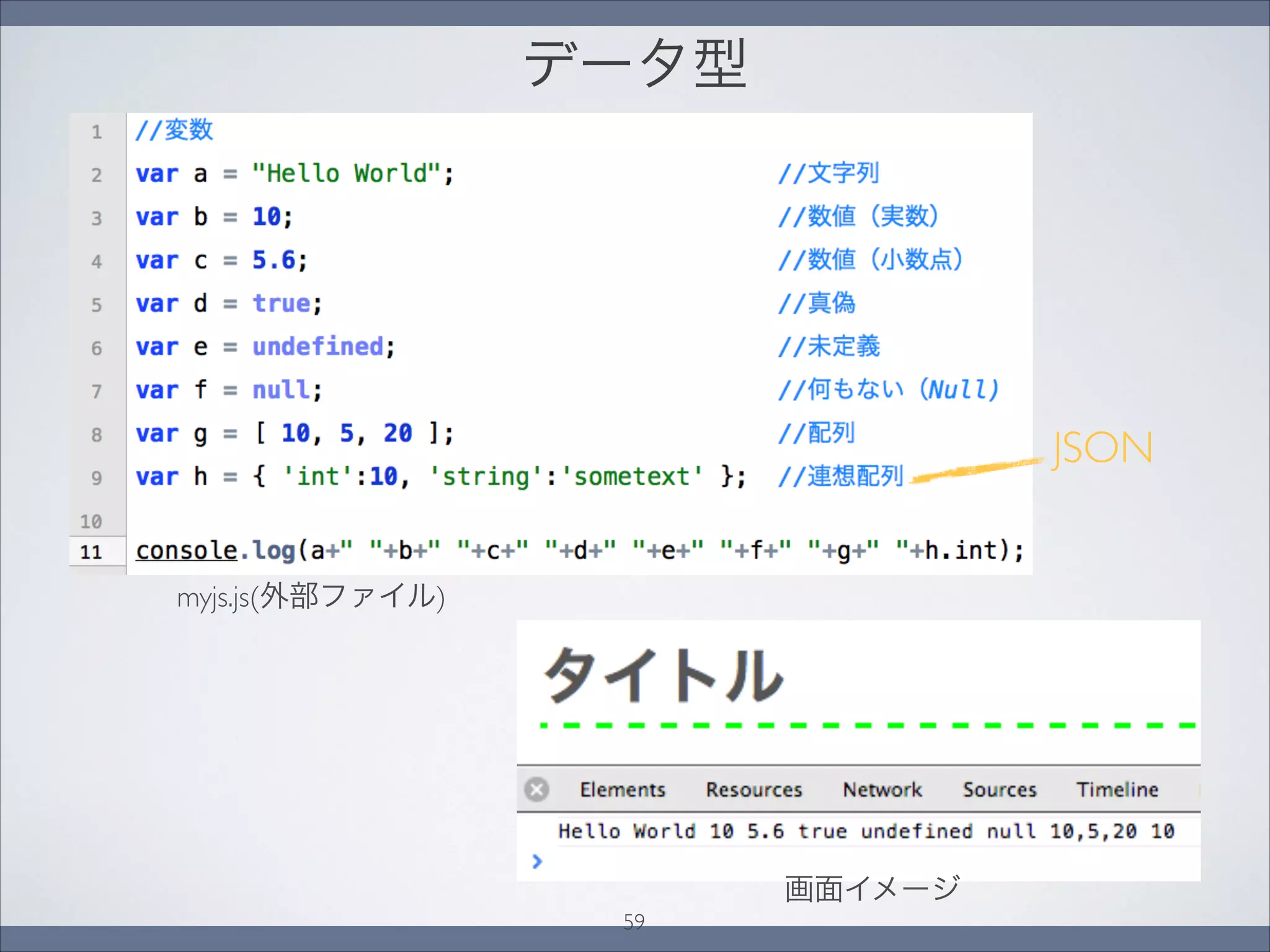Click the 'myjs.js(外部ファイル)' caption
The height and width of the screenshot is (952, 1270).
pos(311,597)
